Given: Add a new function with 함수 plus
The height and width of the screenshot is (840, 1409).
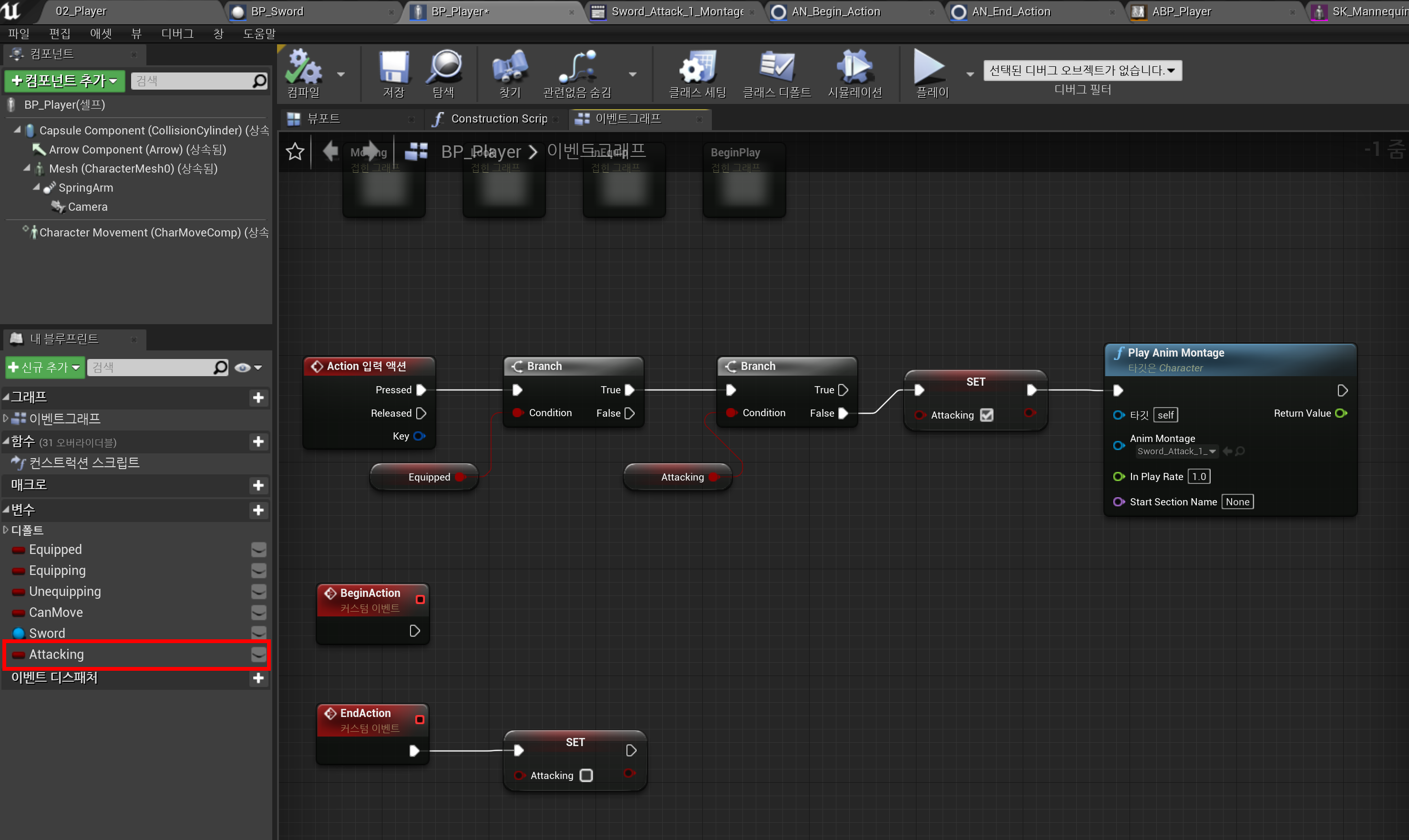Looking at the screenshot, I should (x=259, y=441).
